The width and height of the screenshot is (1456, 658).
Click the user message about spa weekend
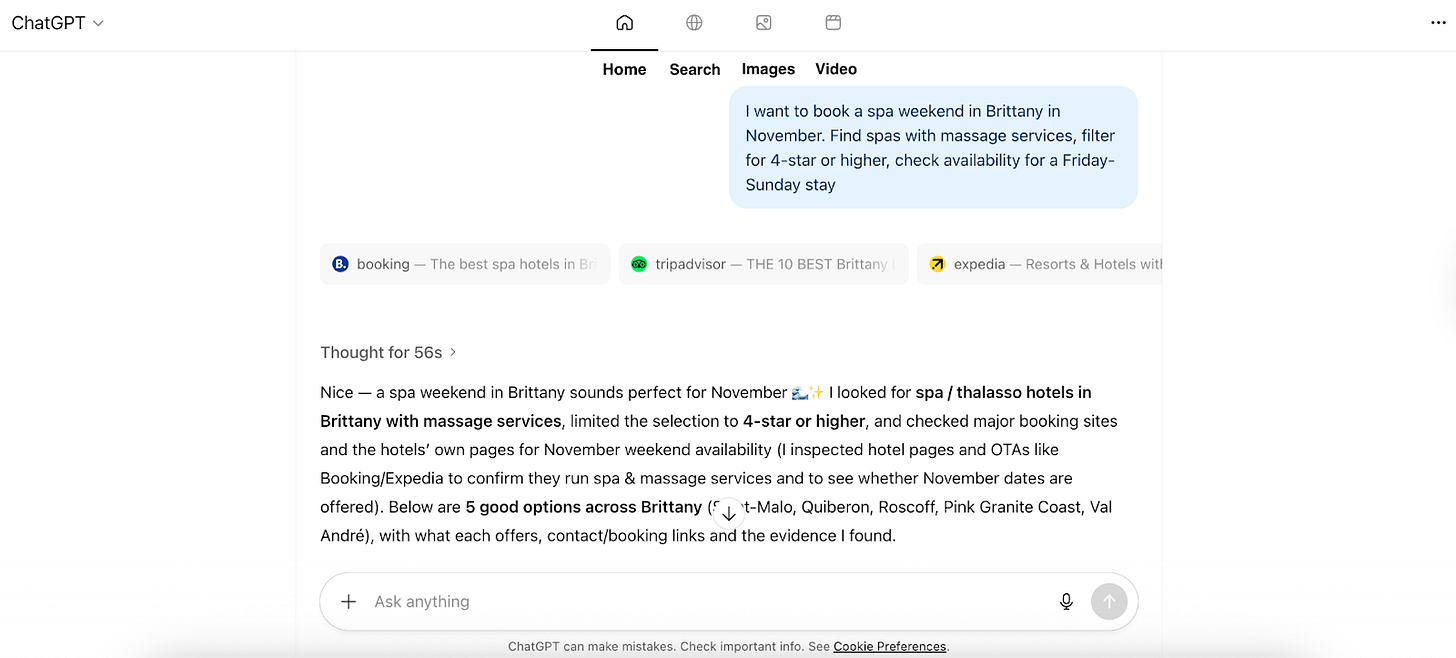[x=933, y=147]
